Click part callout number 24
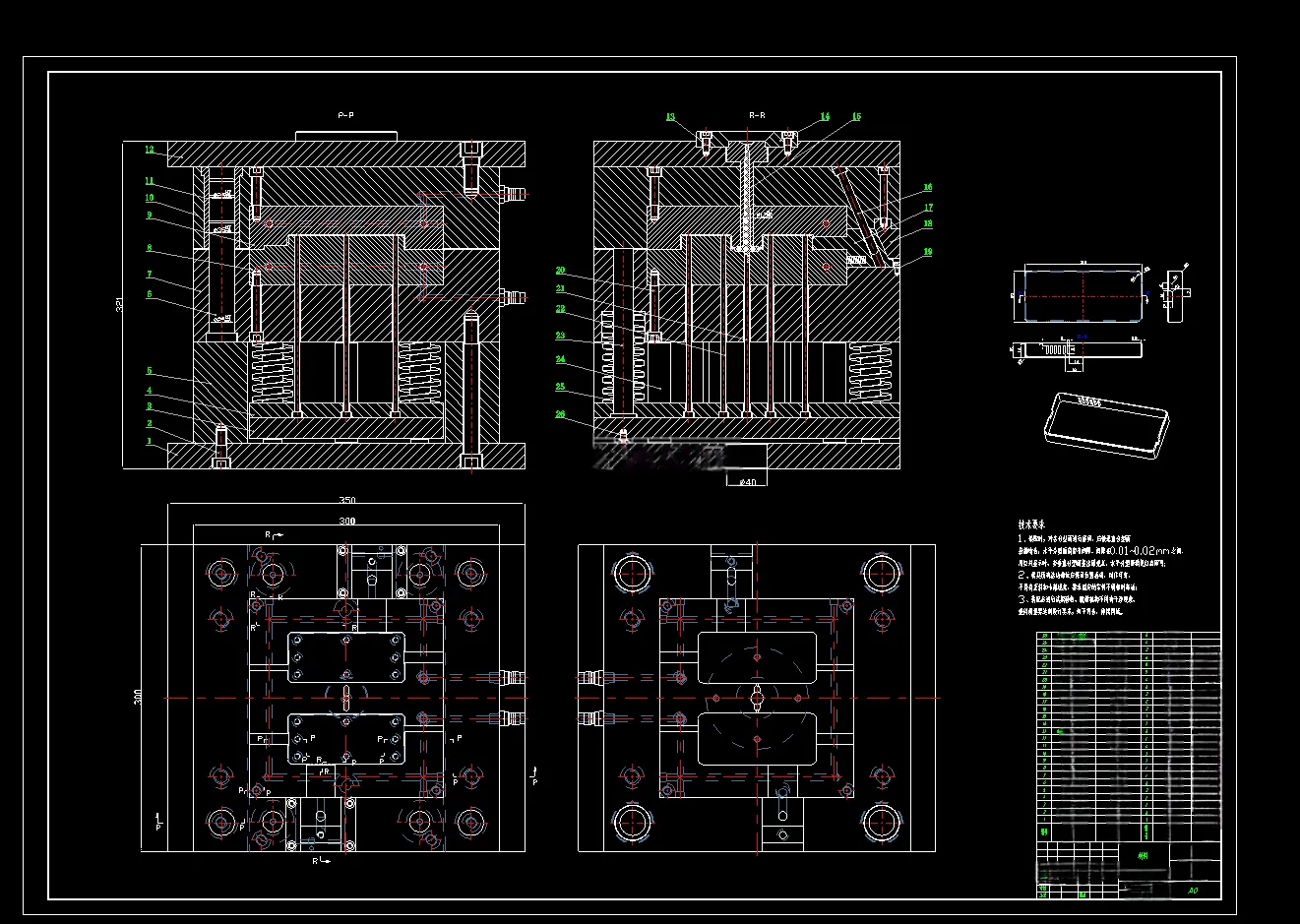This screenshot has width=1300, height=924. (x=560, y=360)
